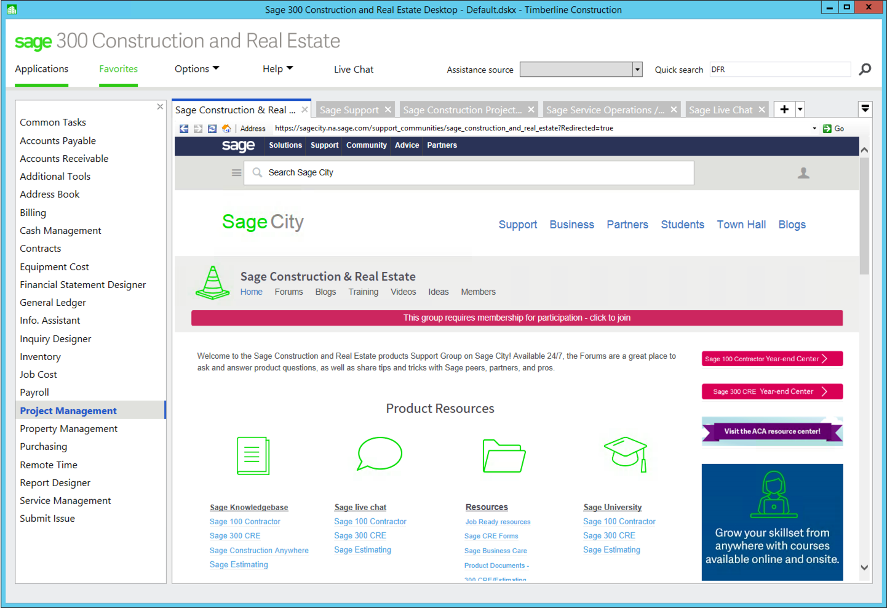Screen dimensions: 888x608
Task: Close the Sage Construction Project tab
Action: (x=531, y=110)
